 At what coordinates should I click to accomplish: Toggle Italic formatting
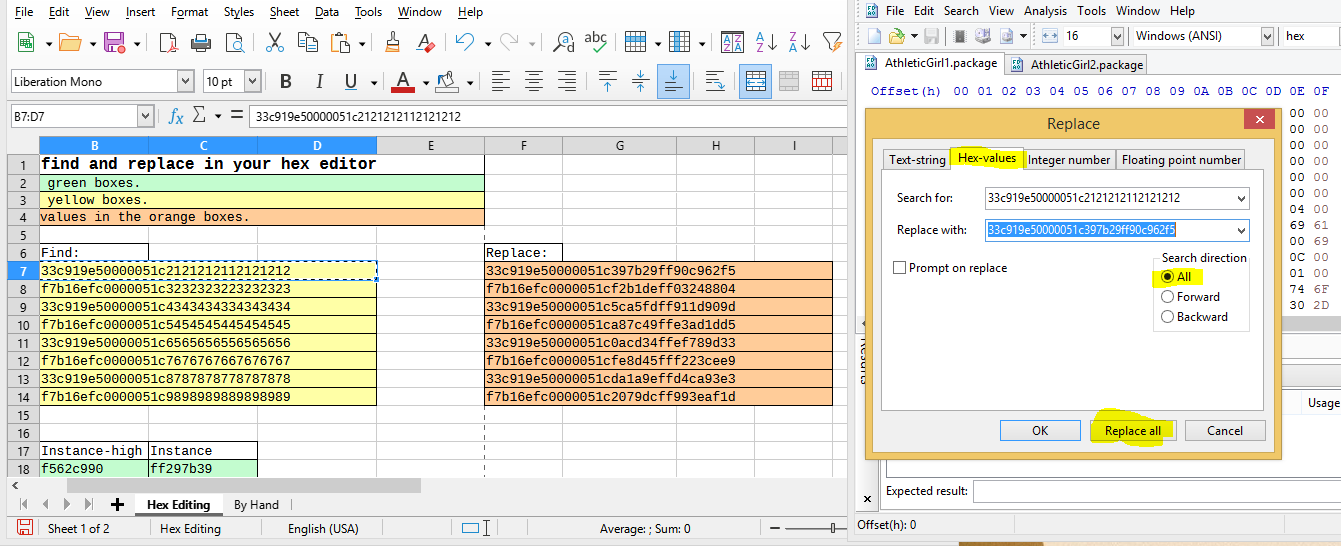318,82
